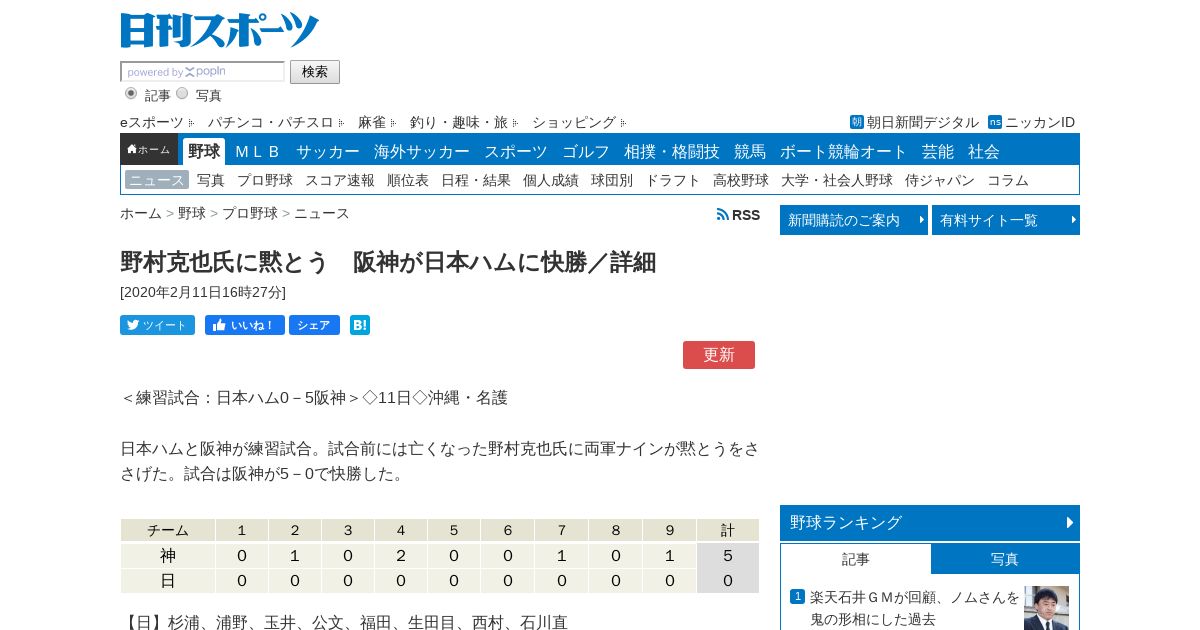Focus the popIn search input field

[203, 72]
